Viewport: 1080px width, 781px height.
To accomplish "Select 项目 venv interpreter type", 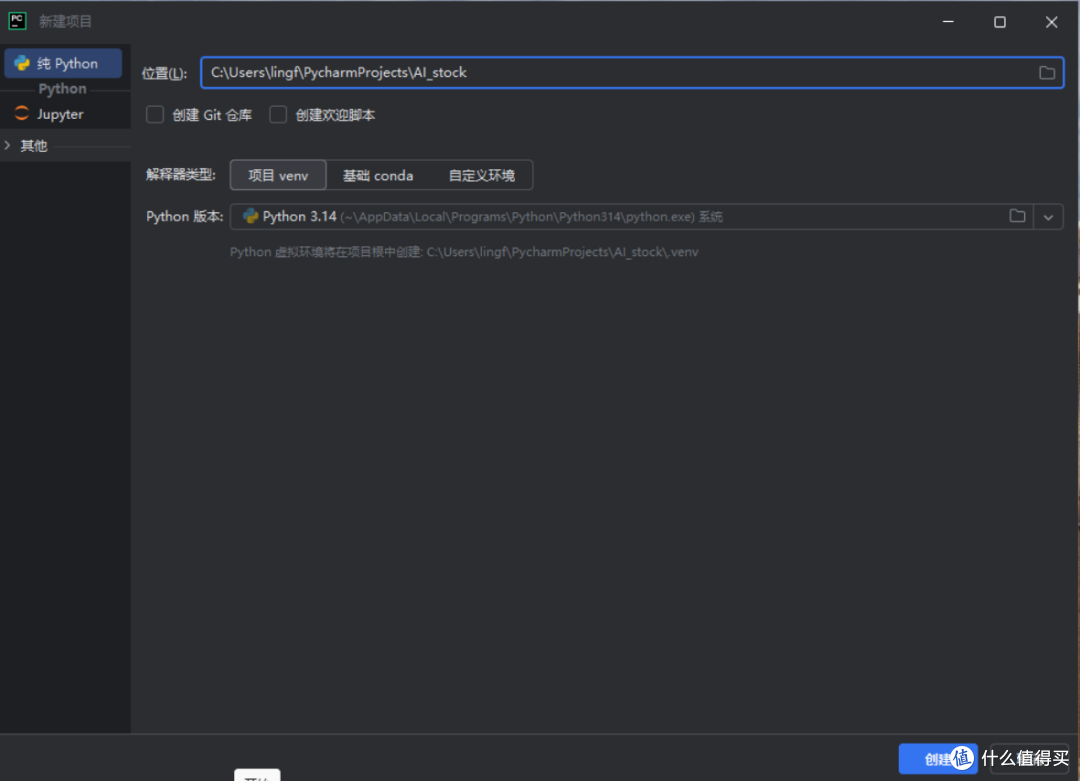I will (278, 175).
